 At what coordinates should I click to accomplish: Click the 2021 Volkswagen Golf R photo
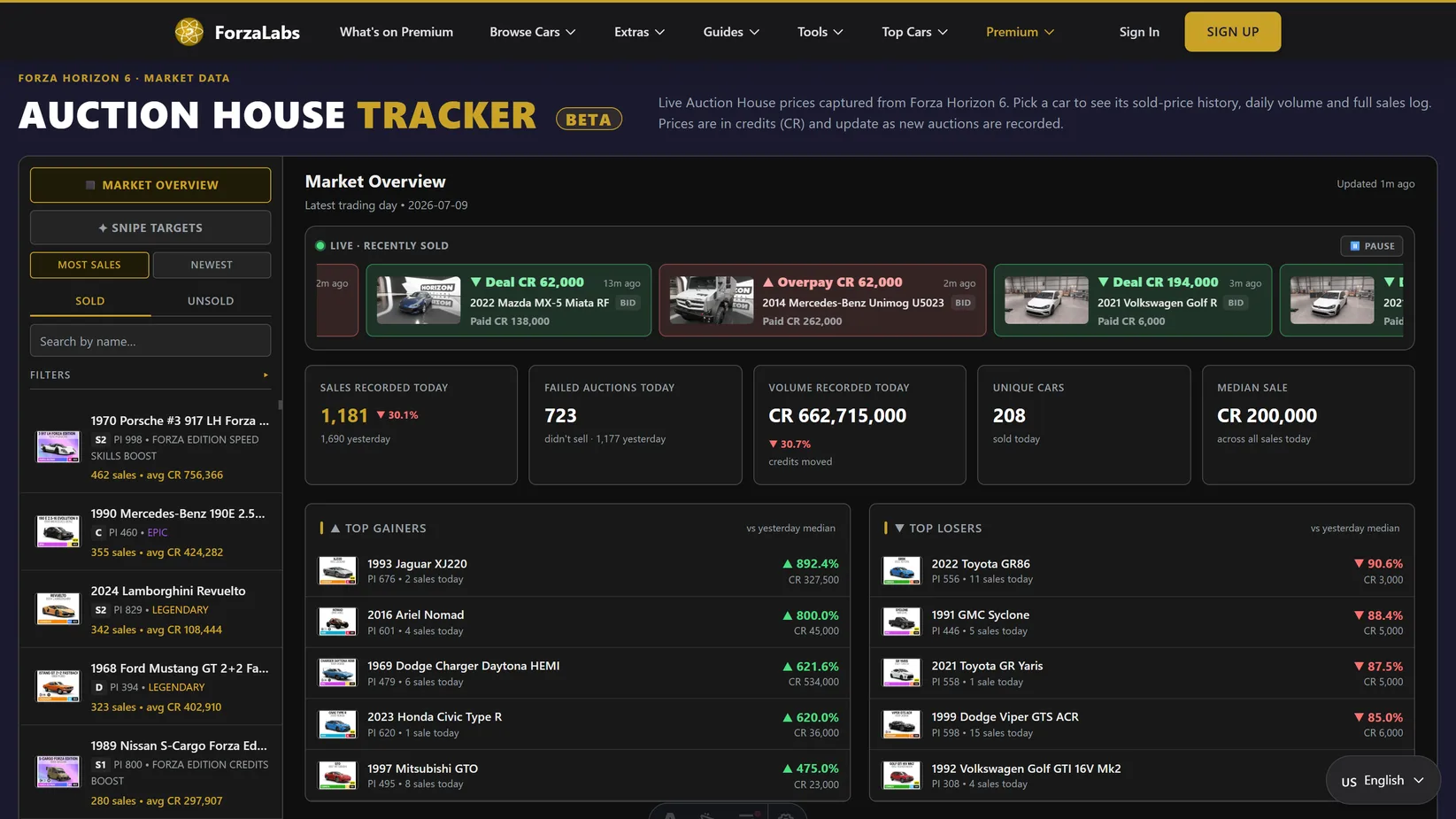[x=1046, y=300]
